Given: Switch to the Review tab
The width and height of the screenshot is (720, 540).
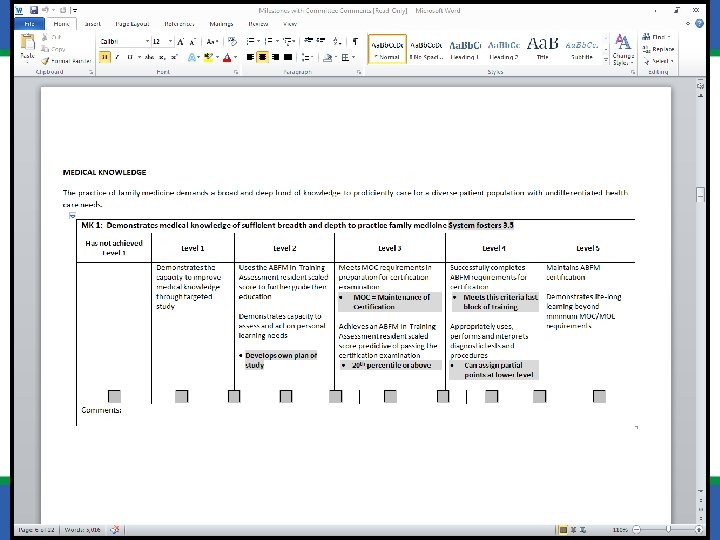Looking at the screenshot, I should (258, 23).
